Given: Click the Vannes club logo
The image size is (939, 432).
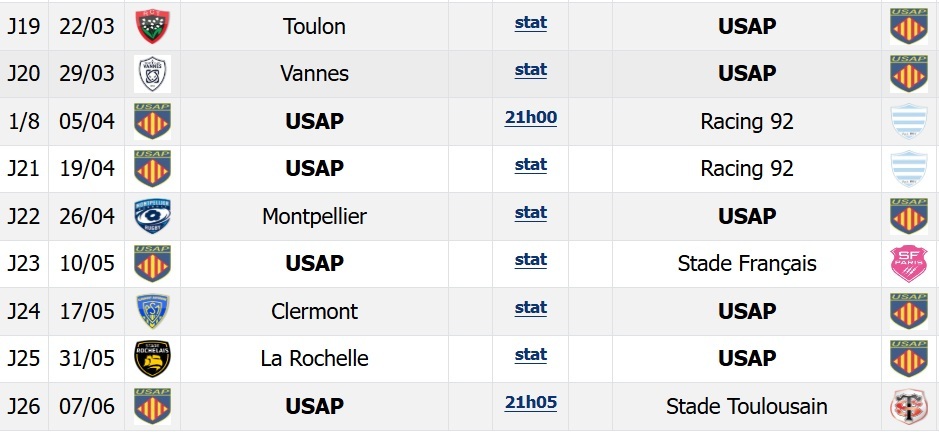Looking at the screenshot, I should (x=152, y=74).
